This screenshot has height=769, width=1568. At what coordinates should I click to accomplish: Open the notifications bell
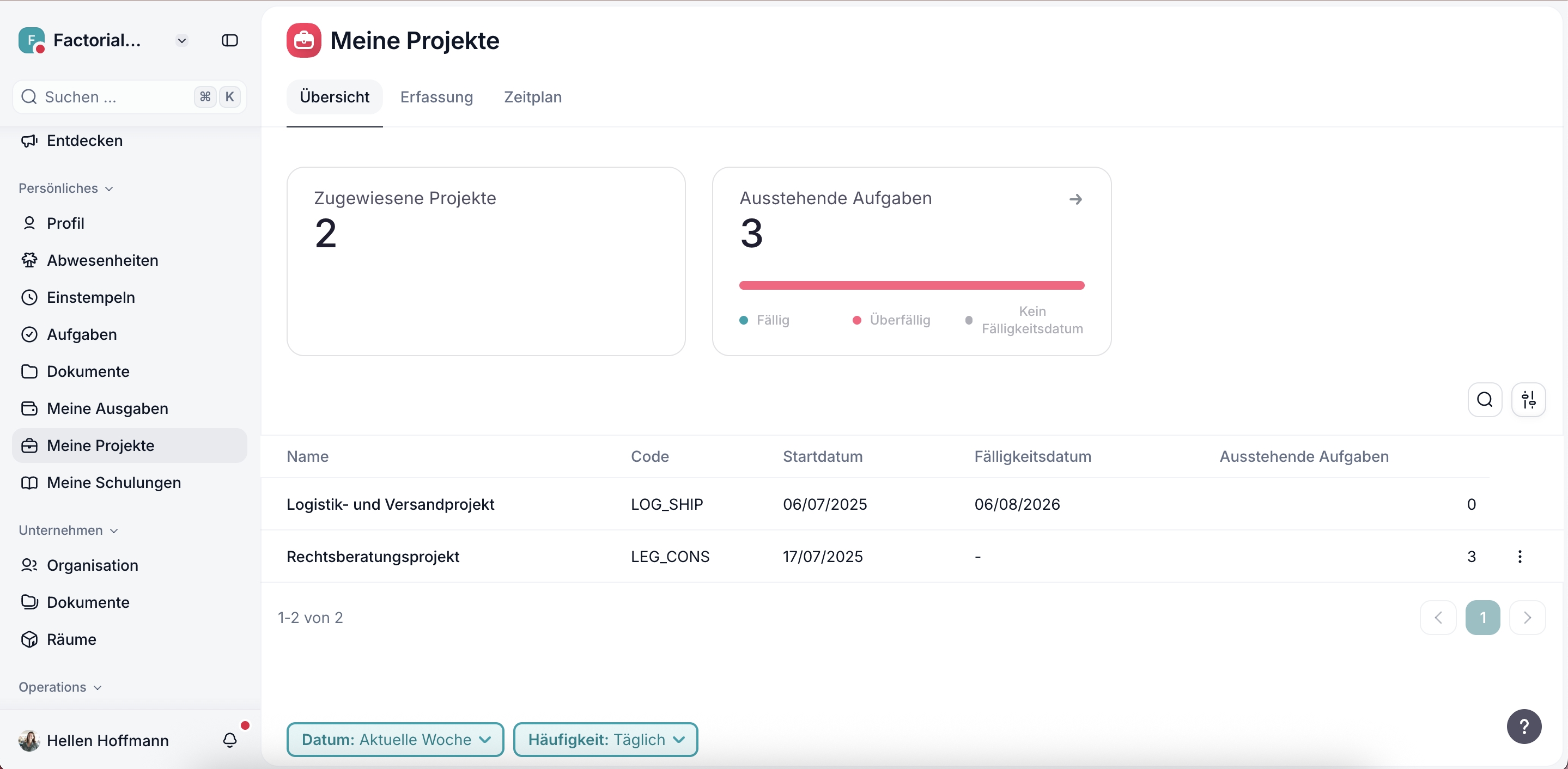[229, 740]
